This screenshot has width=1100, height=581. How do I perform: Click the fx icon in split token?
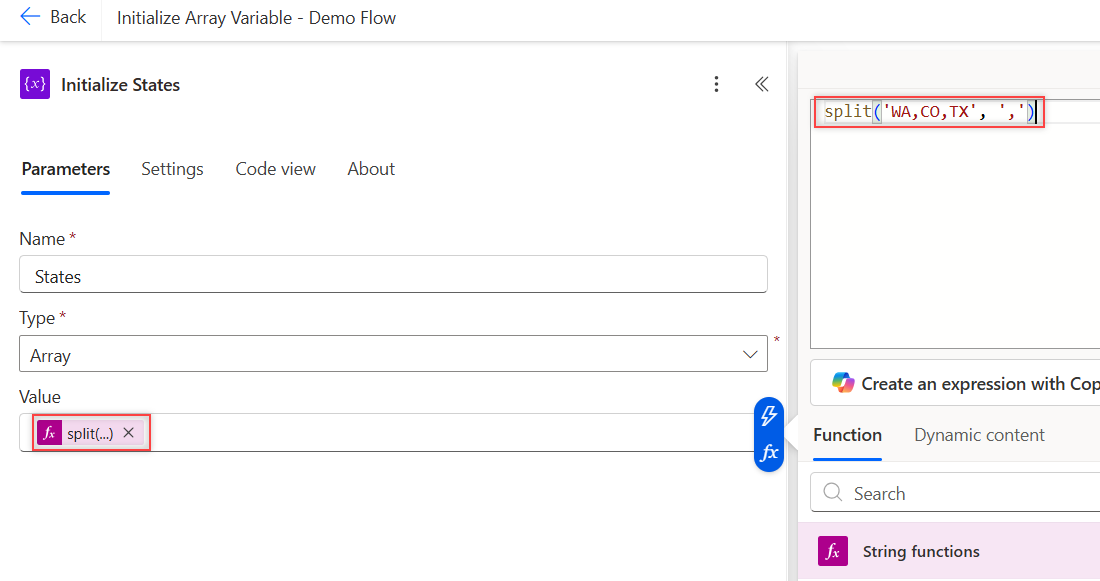tap(49, 433)
